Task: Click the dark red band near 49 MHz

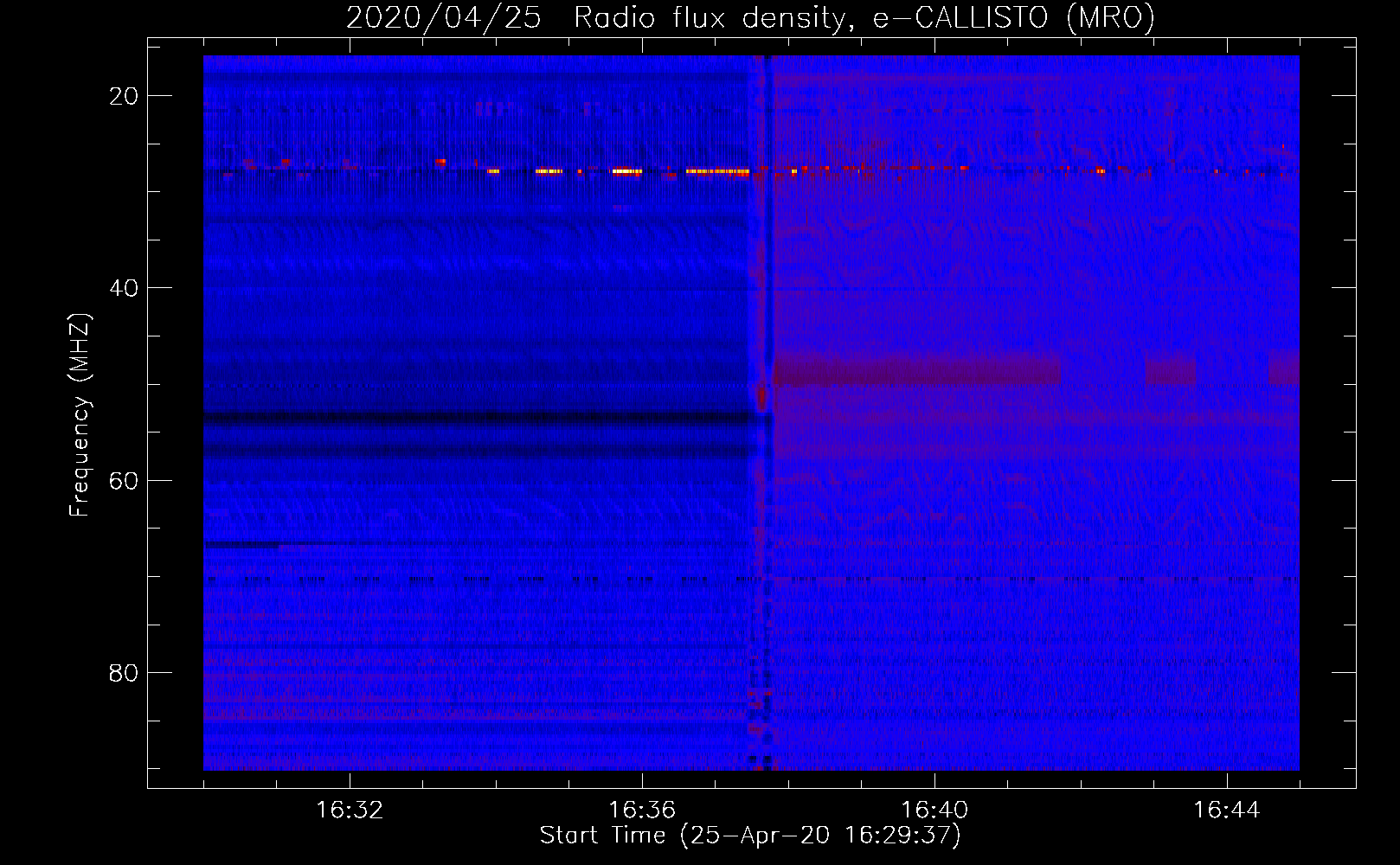Action: pos(917,370)
